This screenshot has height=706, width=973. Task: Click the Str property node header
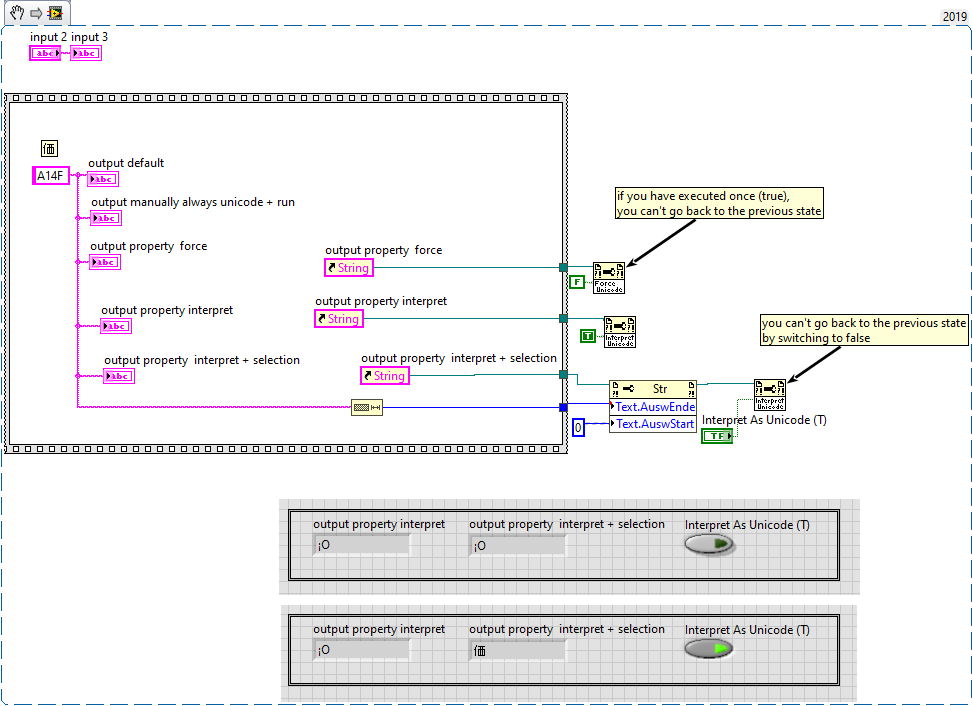tap(653, 389)
